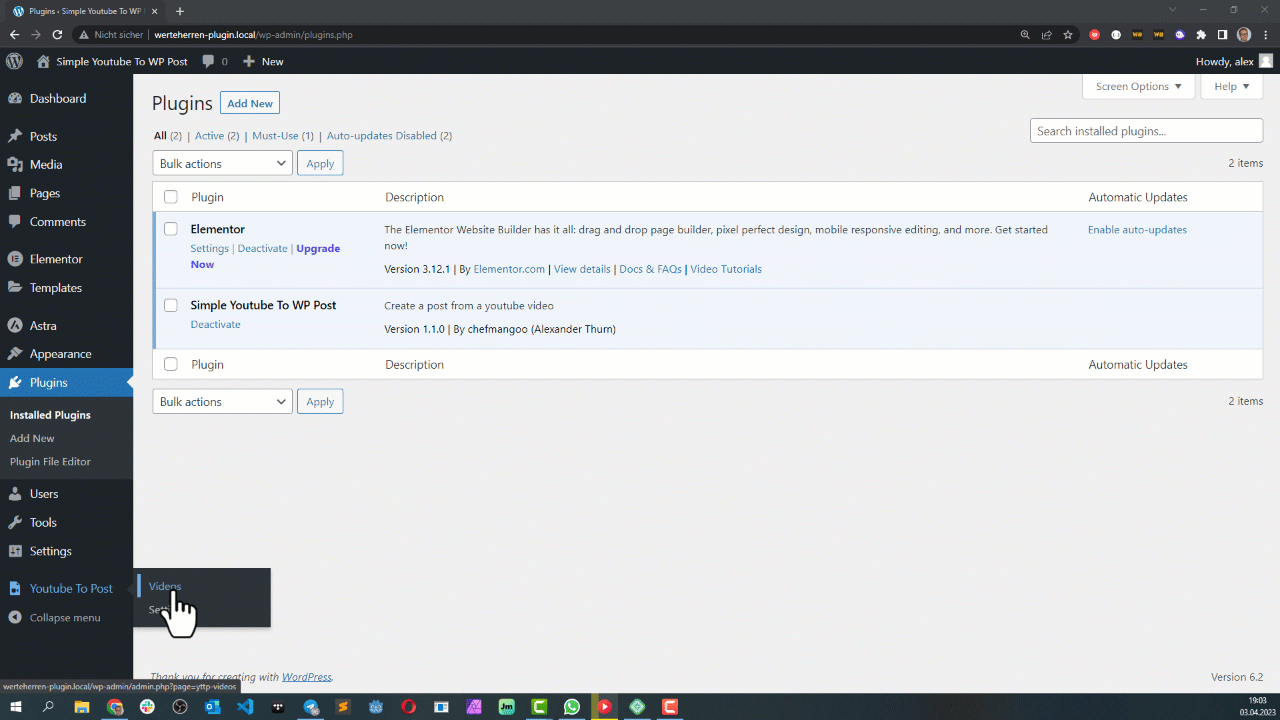Image resolution: width=1280 pixels, height=720 pixels.
Task: Click the browser Back arrow
Action: click(x=14, y=34)
